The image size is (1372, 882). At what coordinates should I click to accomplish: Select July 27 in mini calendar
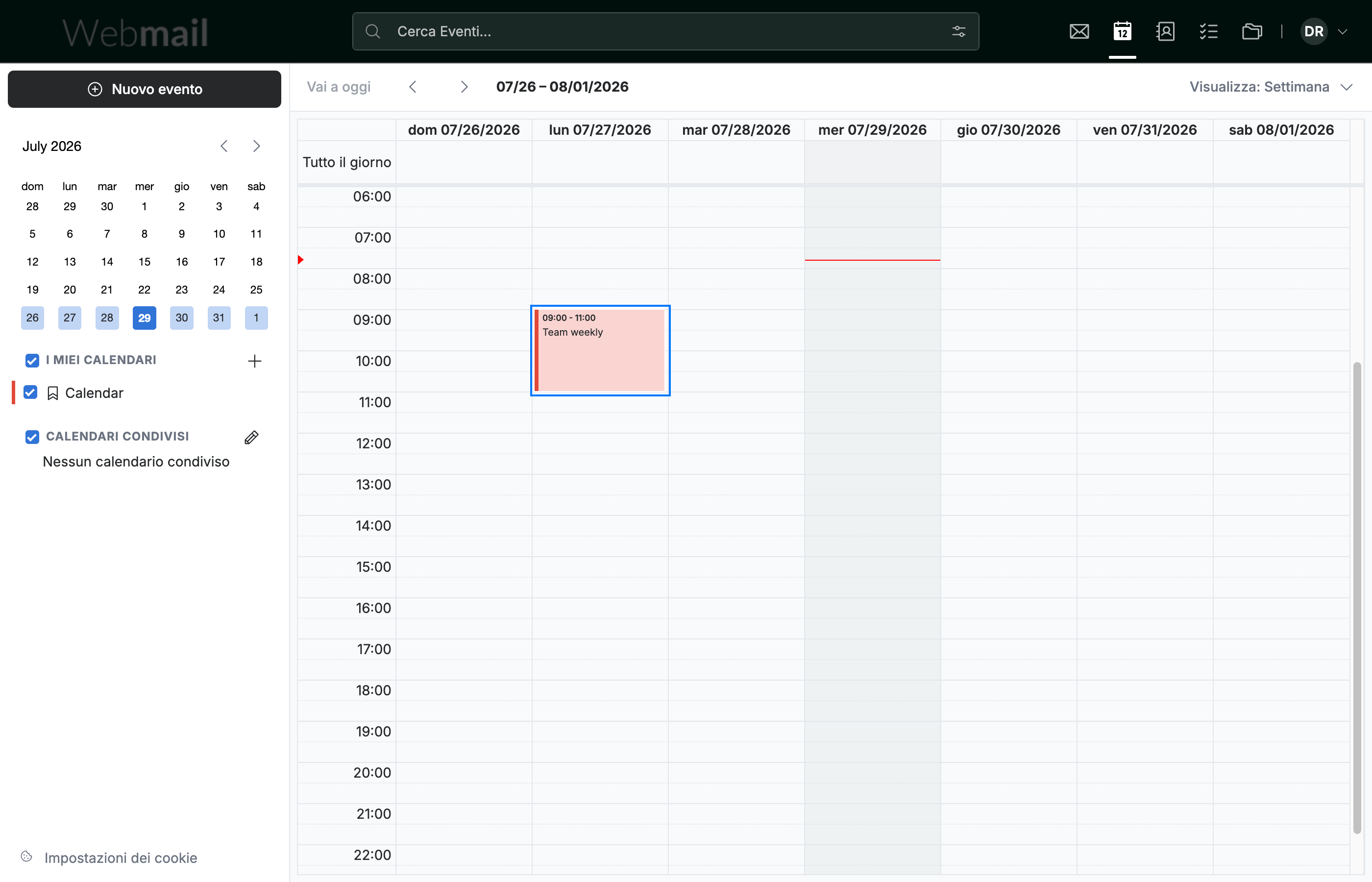70,318
